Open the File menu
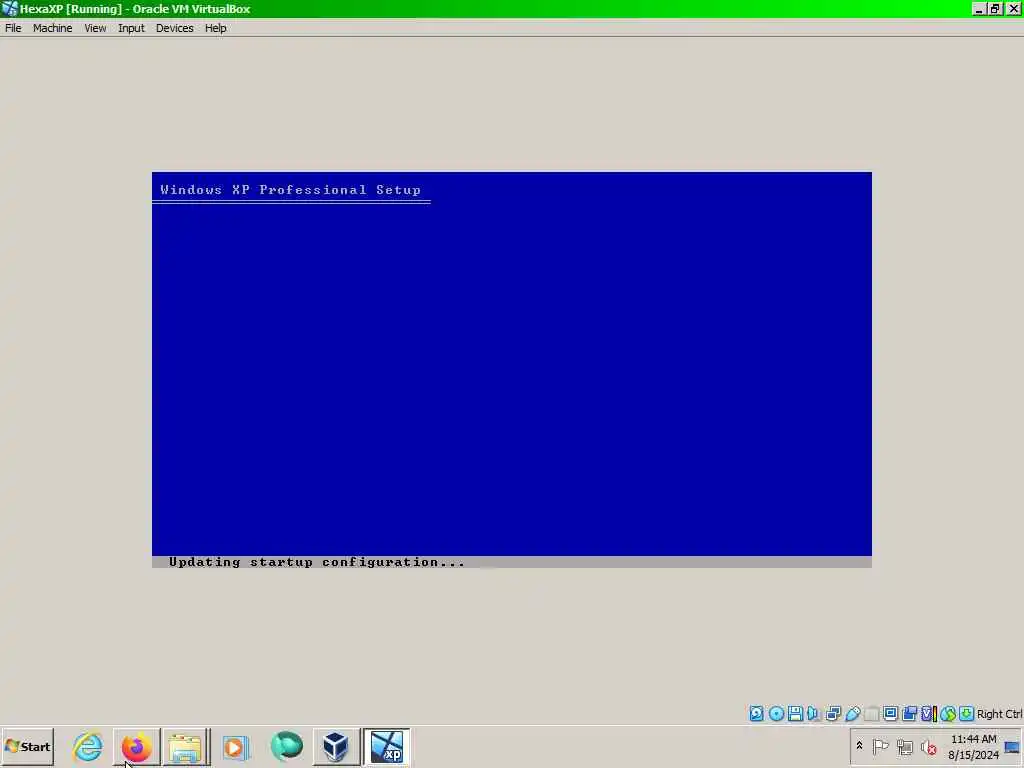Screen dimensions: 1024x768 click(x=13, y=28)
